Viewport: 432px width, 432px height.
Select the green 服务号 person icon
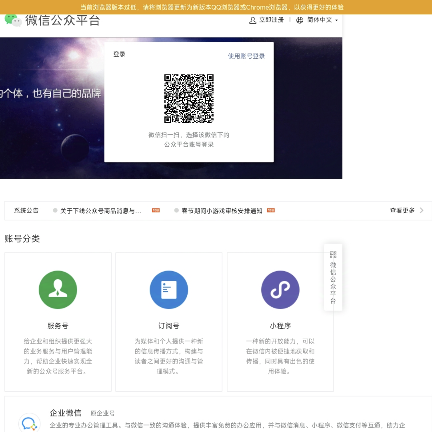pos(58,290)
